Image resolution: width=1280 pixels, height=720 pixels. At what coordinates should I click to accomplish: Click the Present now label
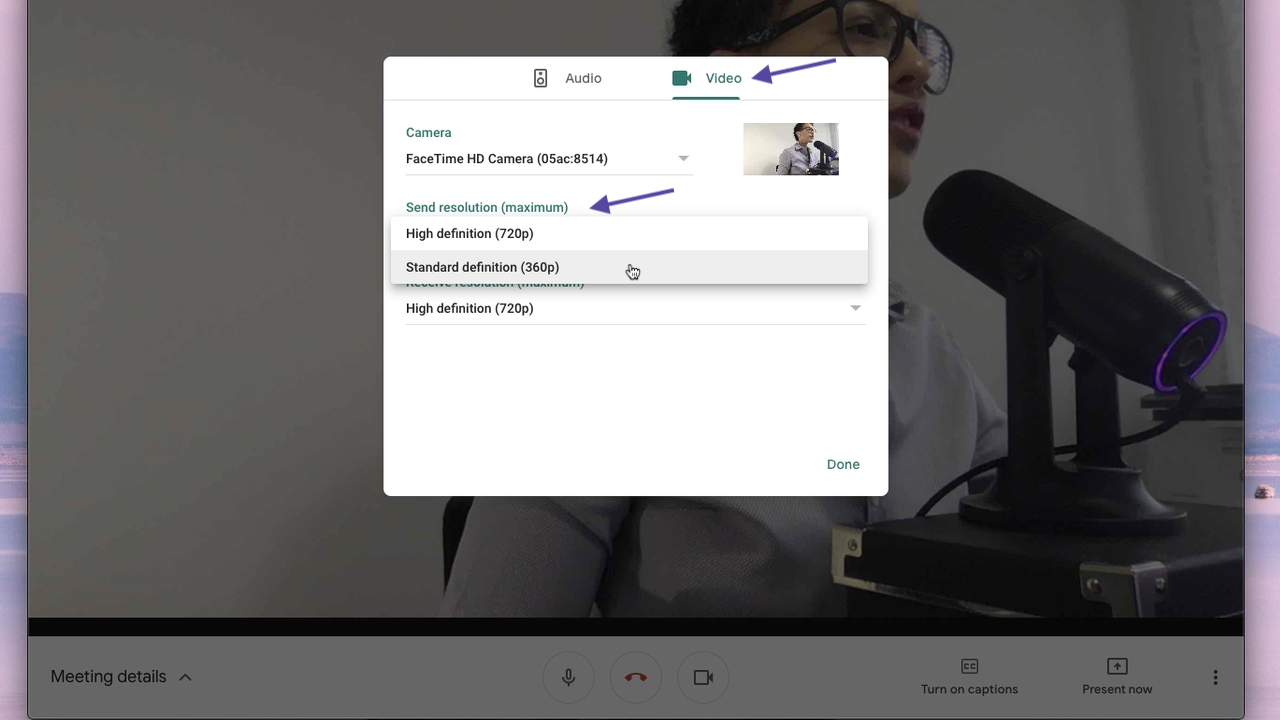(1117, 689)
